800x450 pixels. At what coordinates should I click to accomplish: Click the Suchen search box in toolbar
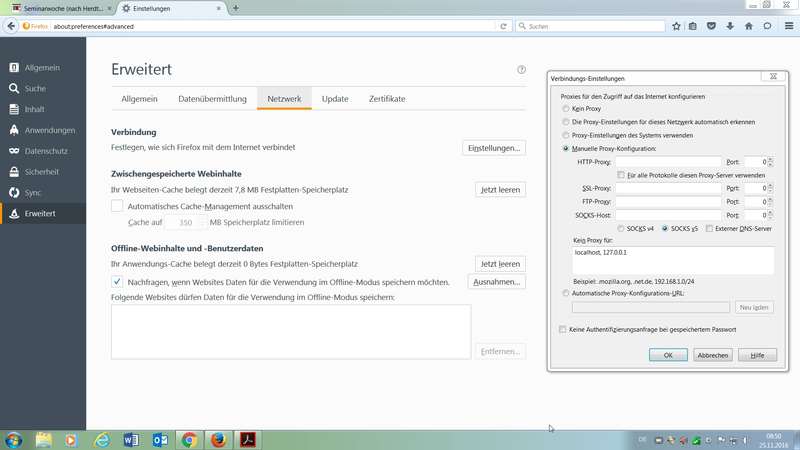590,26
